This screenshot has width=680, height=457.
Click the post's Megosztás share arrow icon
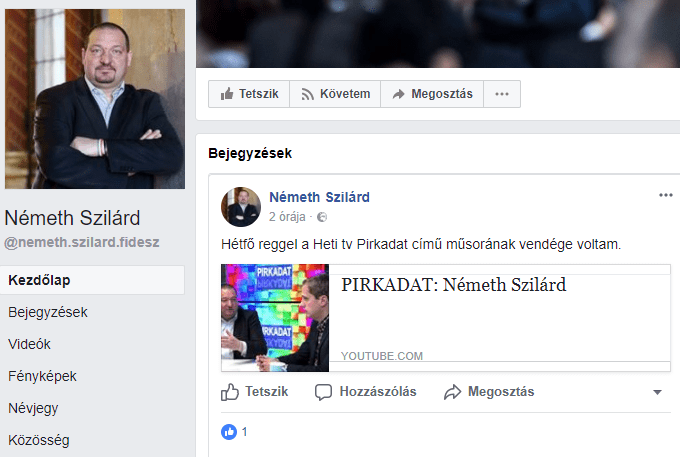(x=452, y=392)
